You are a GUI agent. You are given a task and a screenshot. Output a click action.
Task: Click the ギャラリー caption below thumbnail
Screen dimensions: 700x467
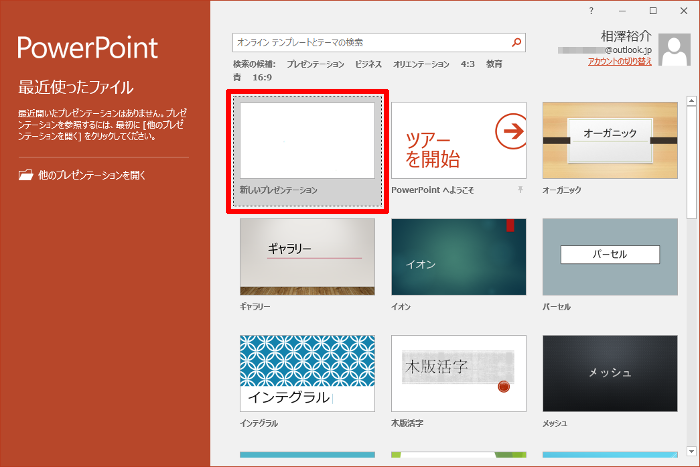coord(255,307)
